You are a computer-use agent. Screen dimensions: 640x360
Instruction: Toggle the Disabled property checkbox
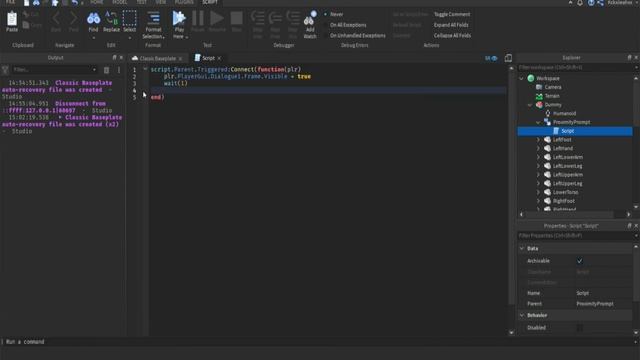click(x=580, y=327)
